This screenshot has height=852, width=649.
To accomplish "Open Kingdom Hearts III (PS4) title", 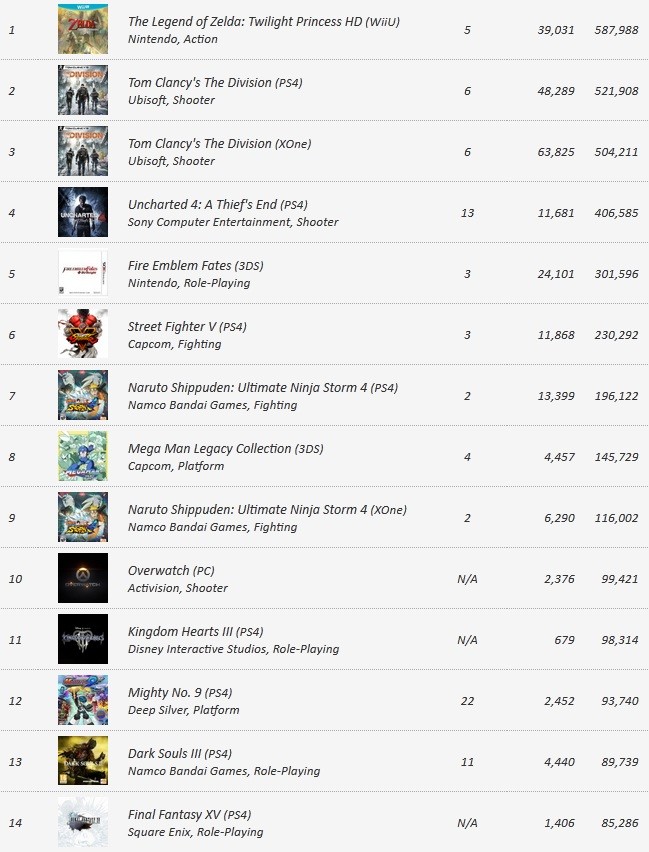I will coord(196,631).
